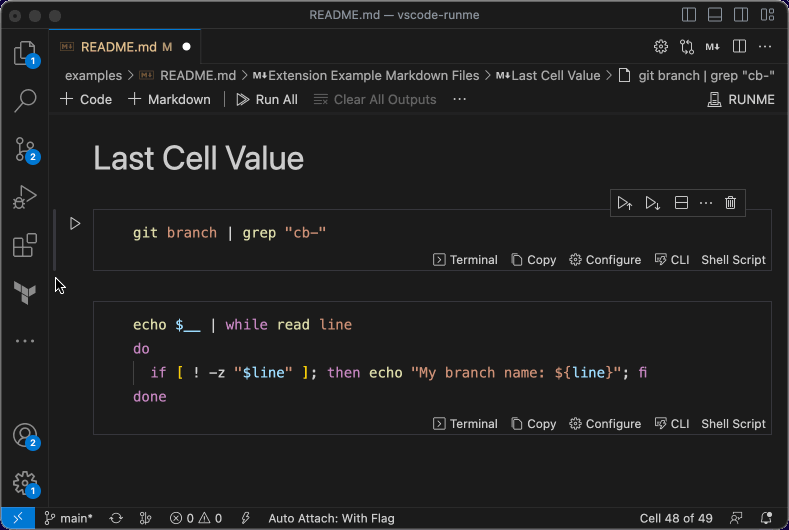Select git branch grep breadcrumb item
Image resolution: width=789 pixels, height=530 pixels.
(x=696, y=75)
